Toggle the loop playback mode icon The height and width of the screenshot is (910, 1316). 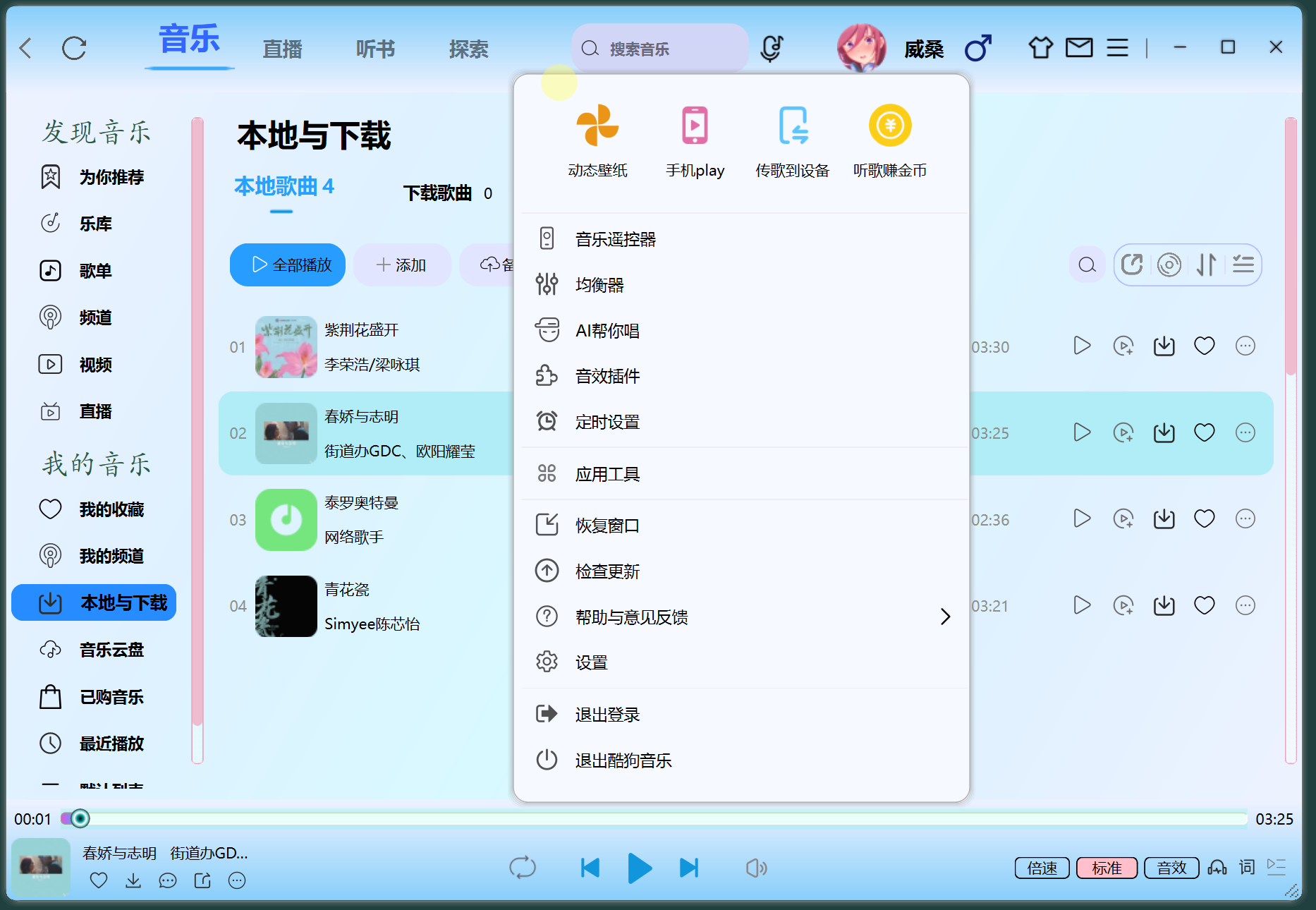523,868
